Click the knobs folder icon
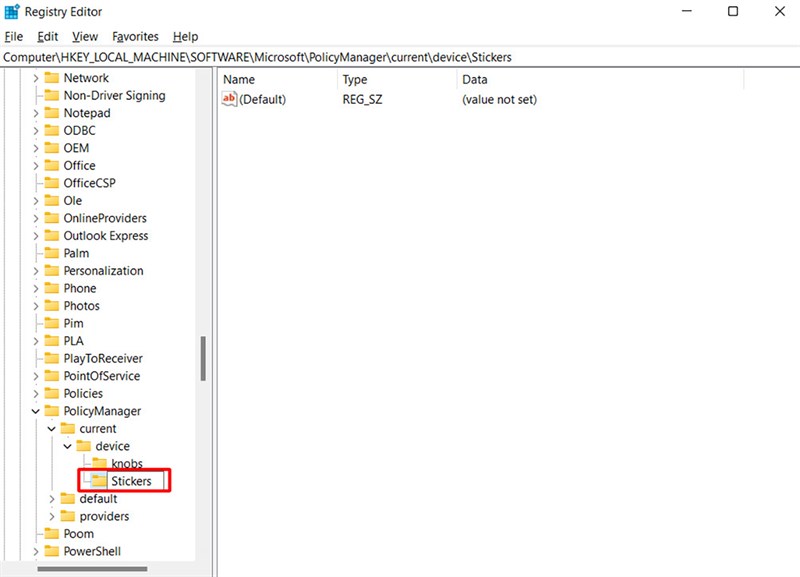 click(99, 464)
